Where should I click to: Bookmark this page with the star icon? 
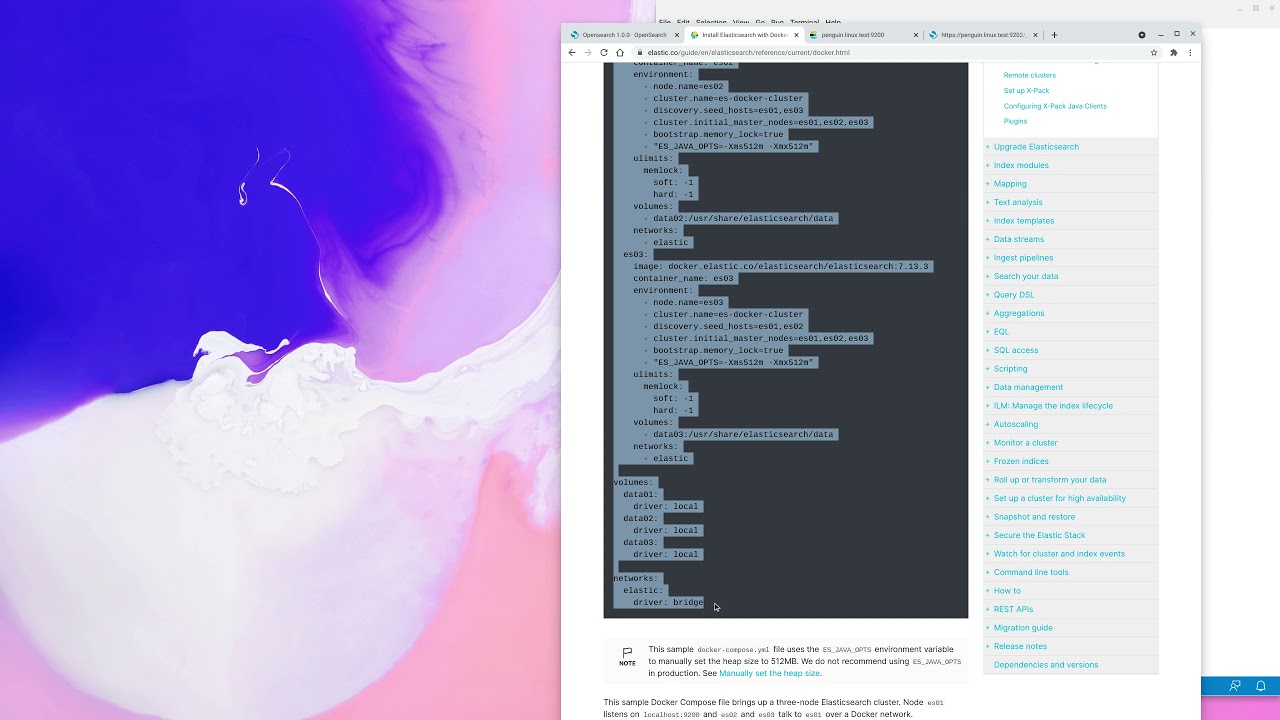1154,52
